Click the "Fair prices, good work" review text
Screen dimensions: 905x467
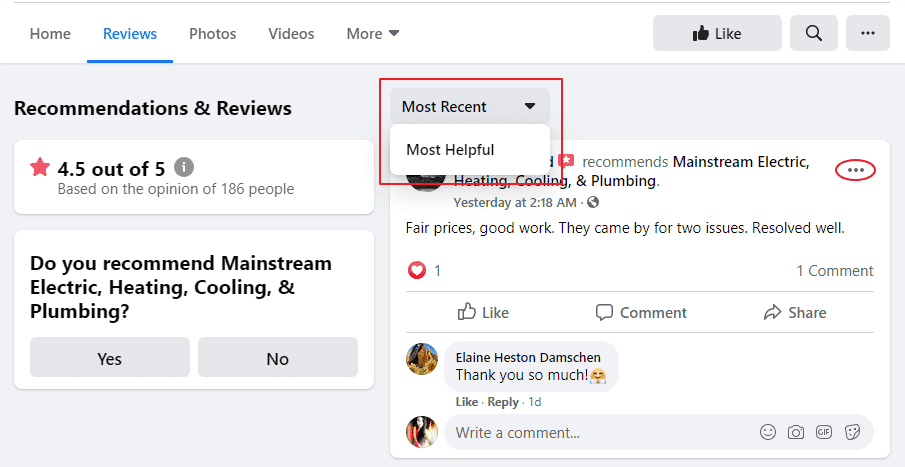pos(625,228)
